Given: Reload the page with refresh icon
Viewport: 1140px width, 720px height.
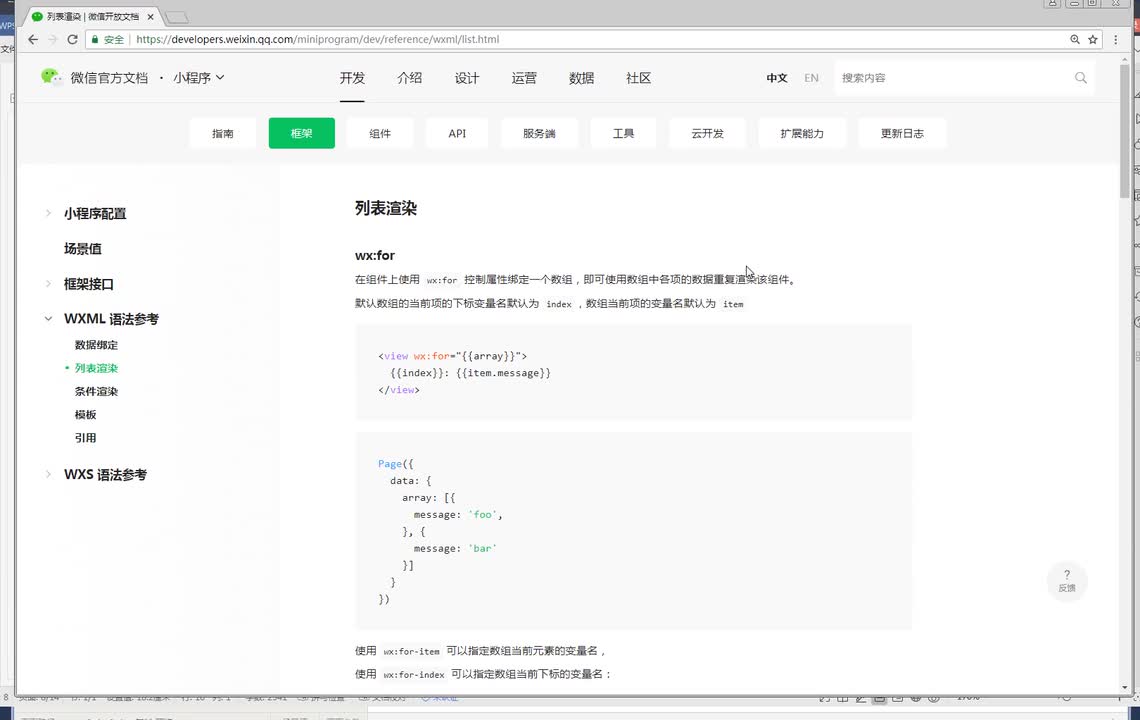Looking at the screenshot, I should [72, 39].
